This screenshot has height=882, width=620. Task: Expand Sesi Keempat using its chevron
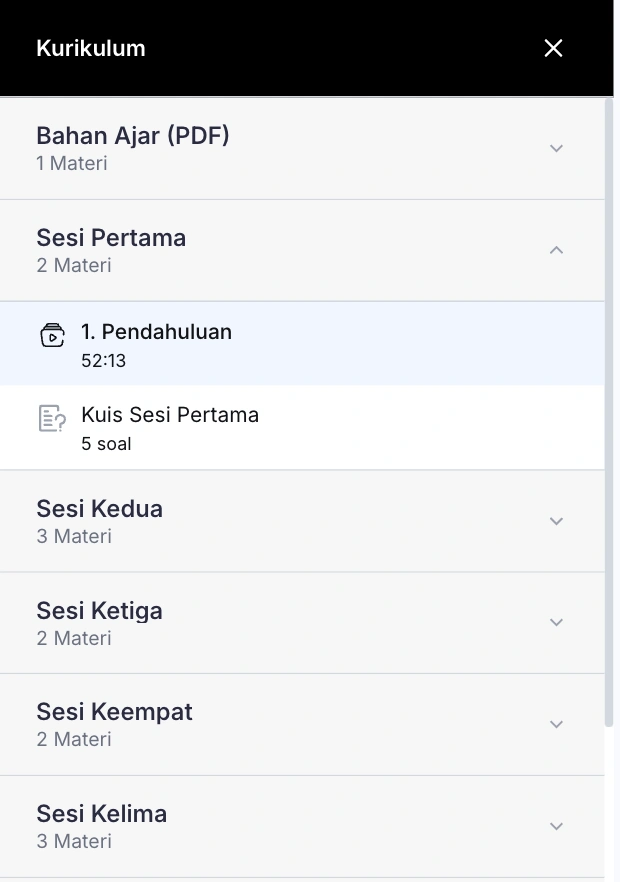[556, 723]
